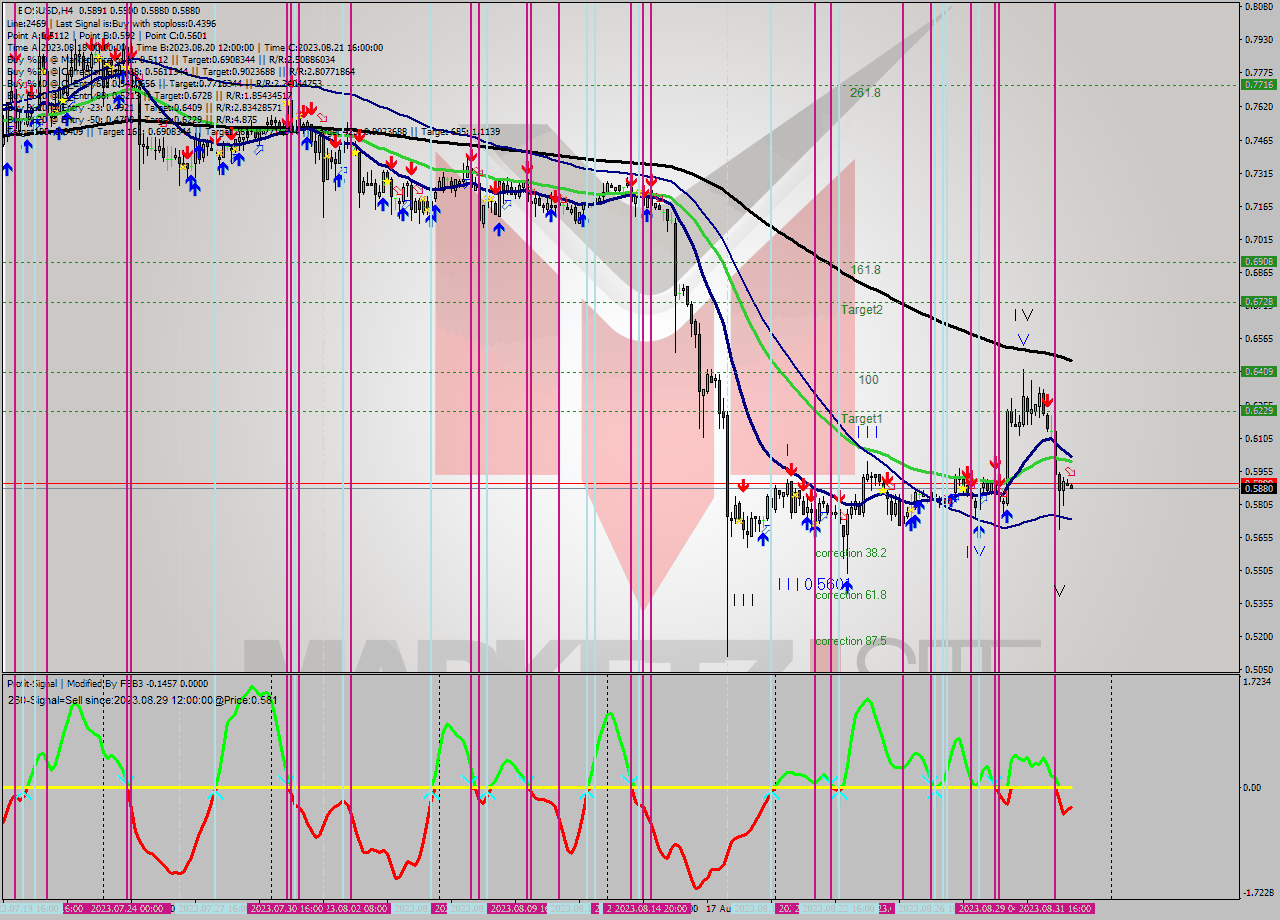Click the green 0.6229 price level tag
Viewport: 1280px width, 920px height.
1258,410
